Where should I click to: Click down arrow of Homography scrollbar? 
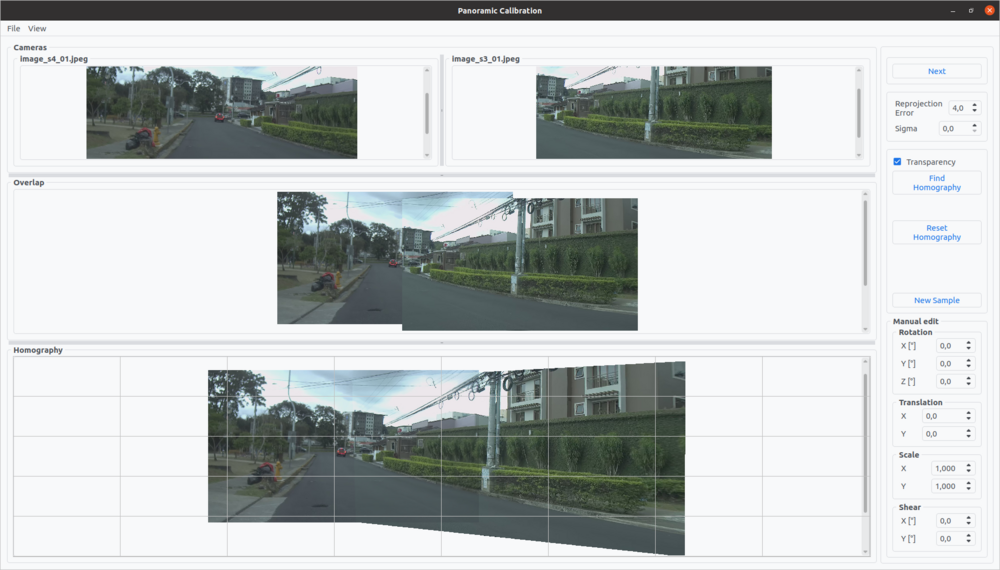coord(865,552)
